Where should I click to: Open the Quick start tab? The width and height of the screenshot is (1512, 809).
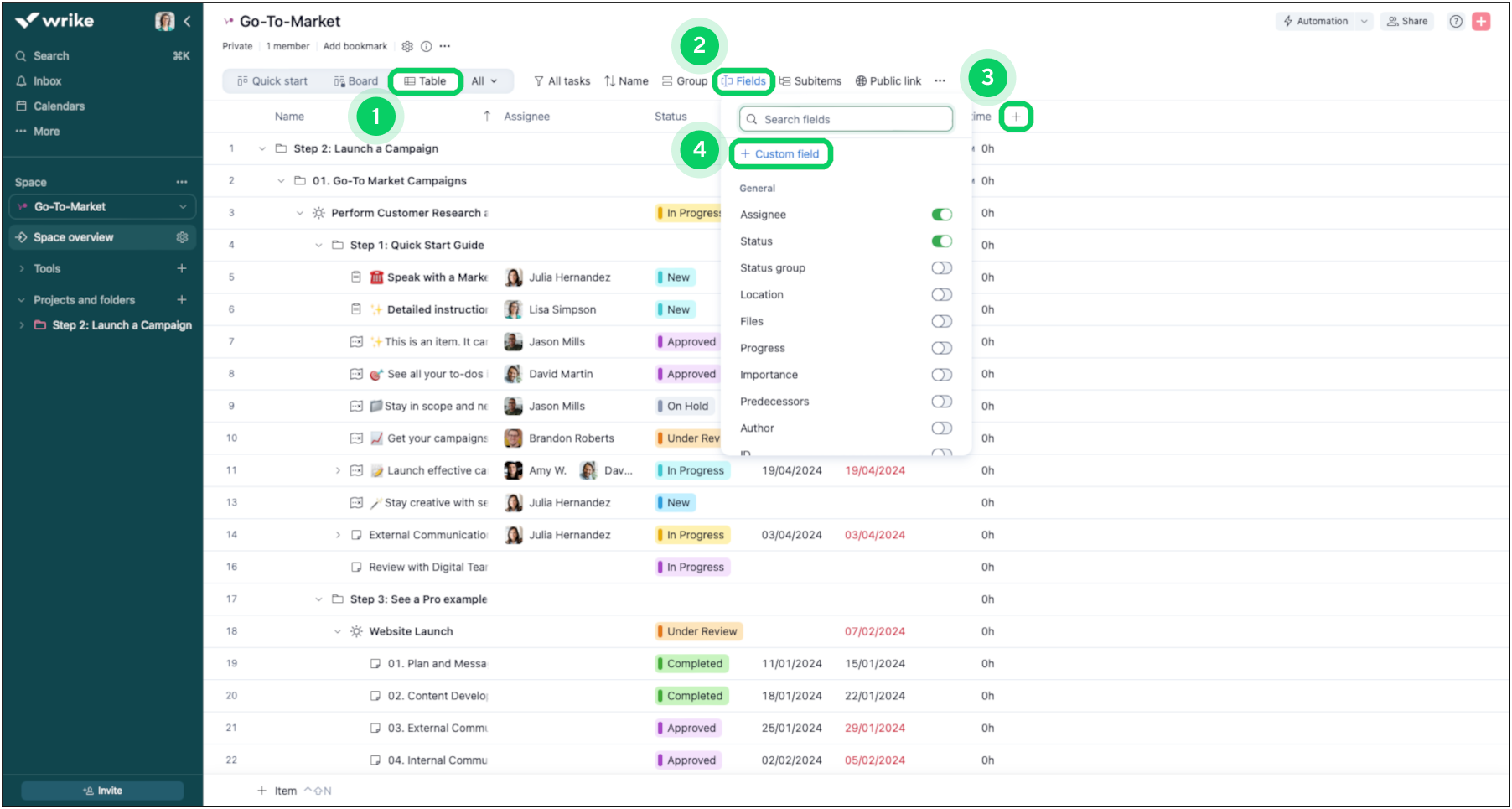272,81
